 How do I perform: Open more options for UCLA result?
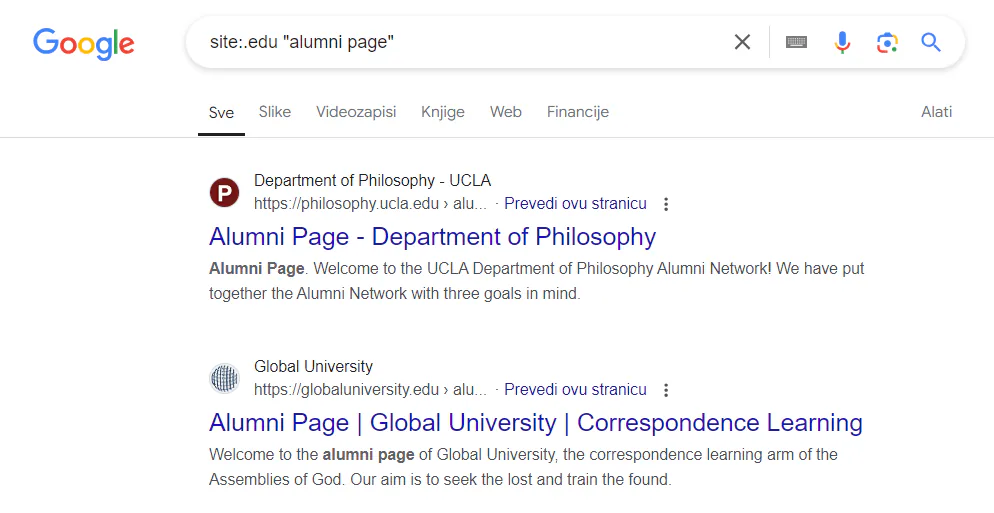click(666, 204)
